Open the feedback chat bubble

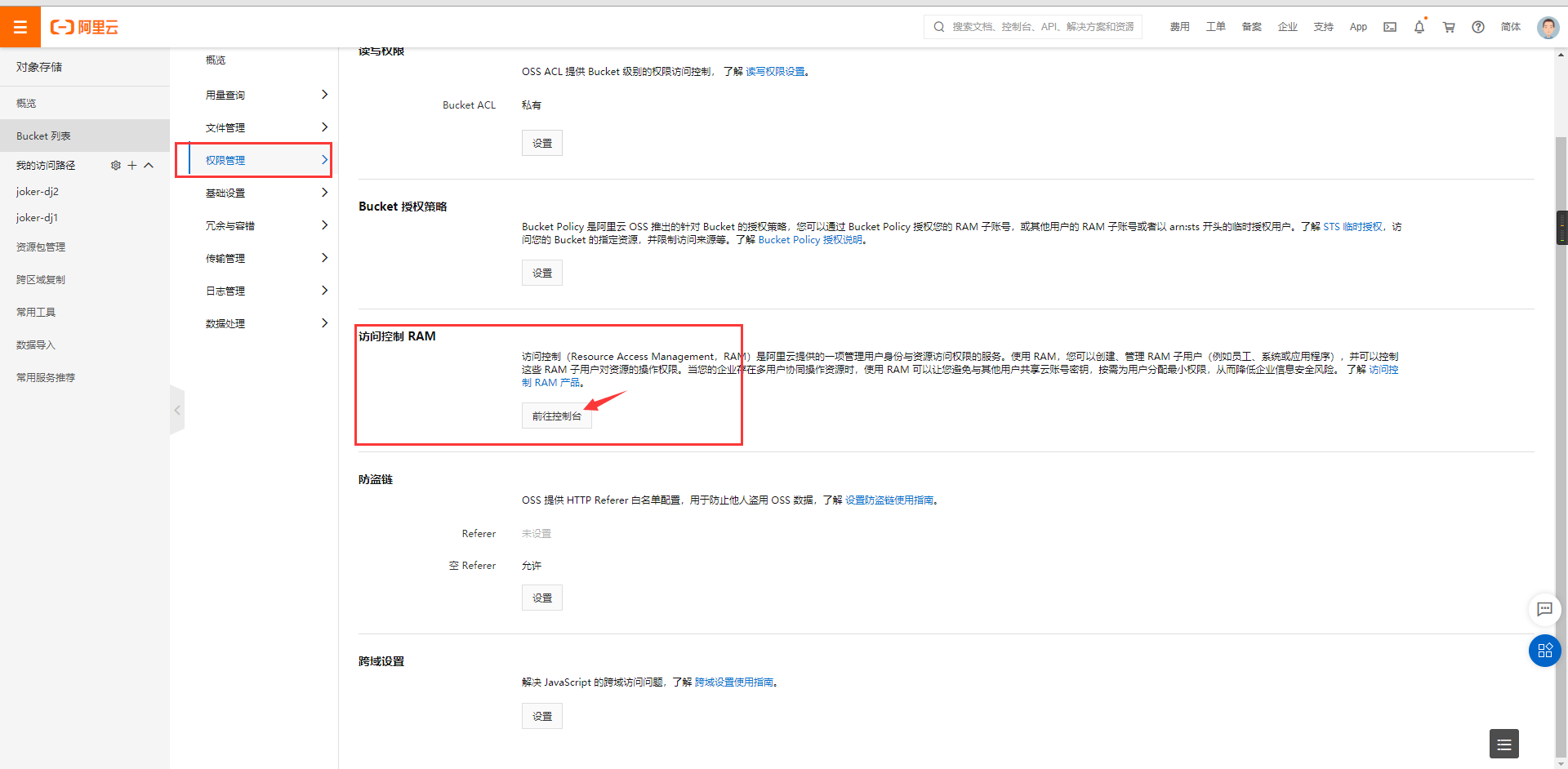tap(1544, 610)
